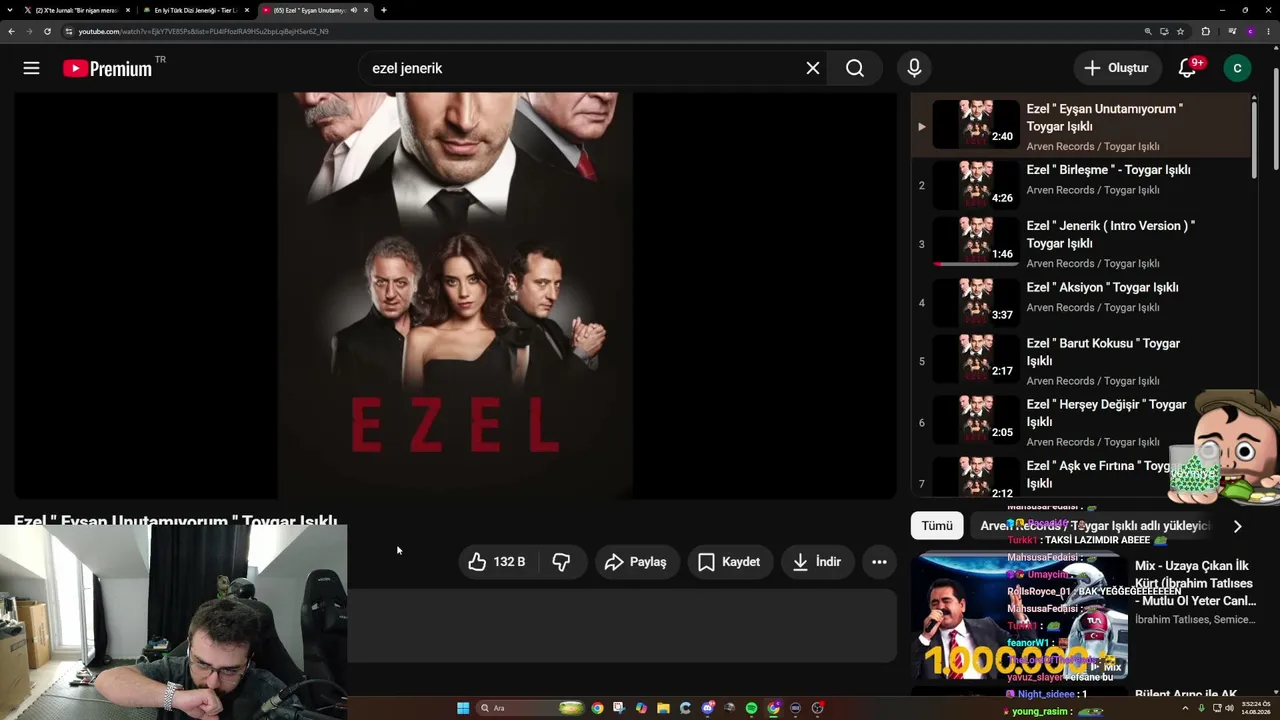This screenshot has height=720, width=1280.
Task: Open the Oluştur create menu
Action: pyautogui.click(x=1117, y=68)
